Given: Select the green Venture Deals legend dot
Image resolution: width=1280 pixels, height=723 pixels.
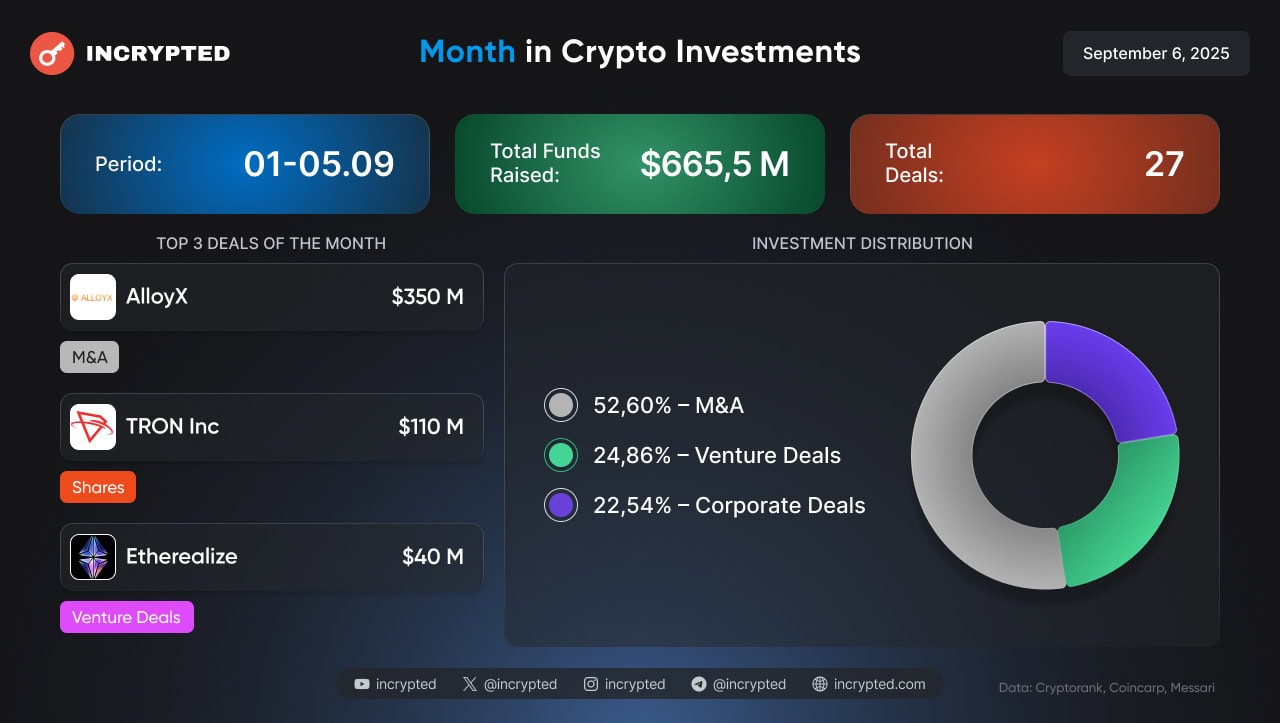Looking at the screenshot, I should tap(561, 455).
